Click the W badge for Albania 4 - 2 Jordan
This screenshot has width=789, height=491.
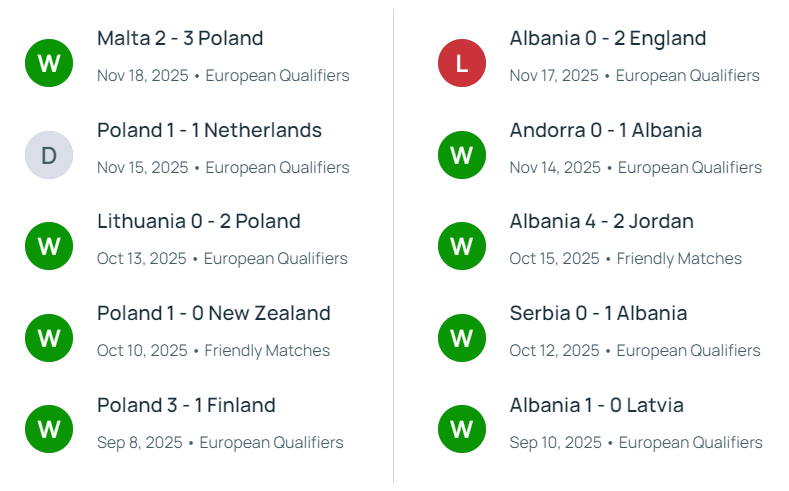coord(461,246)
